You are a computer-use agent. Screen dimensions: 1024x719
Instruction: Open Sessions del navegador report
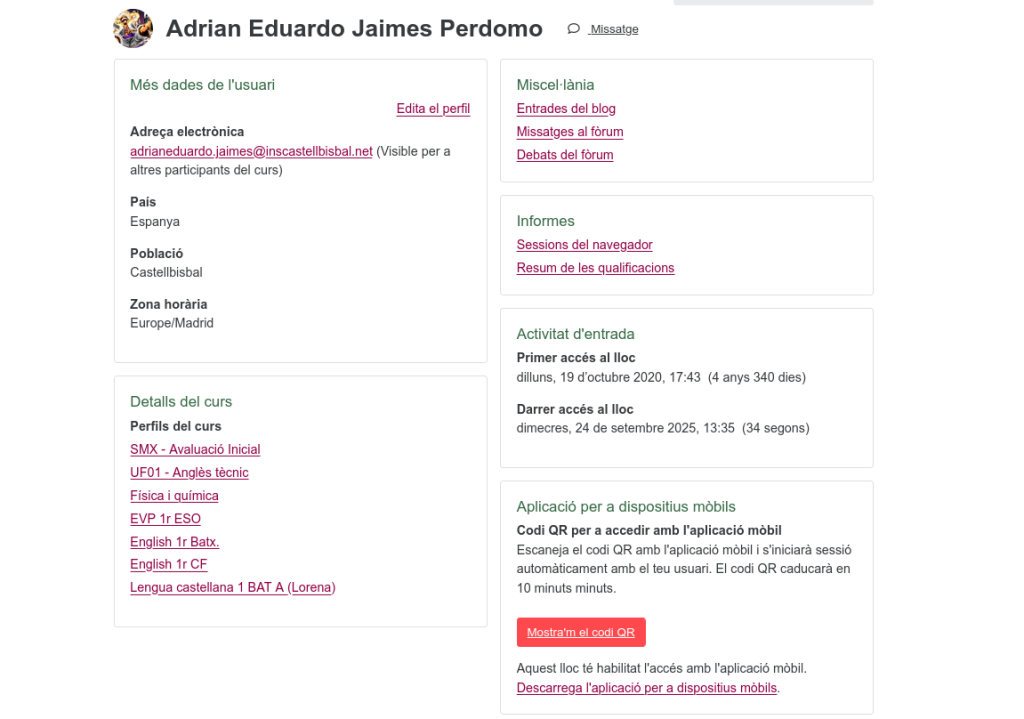pyautogui.click(x=584, y=245)
